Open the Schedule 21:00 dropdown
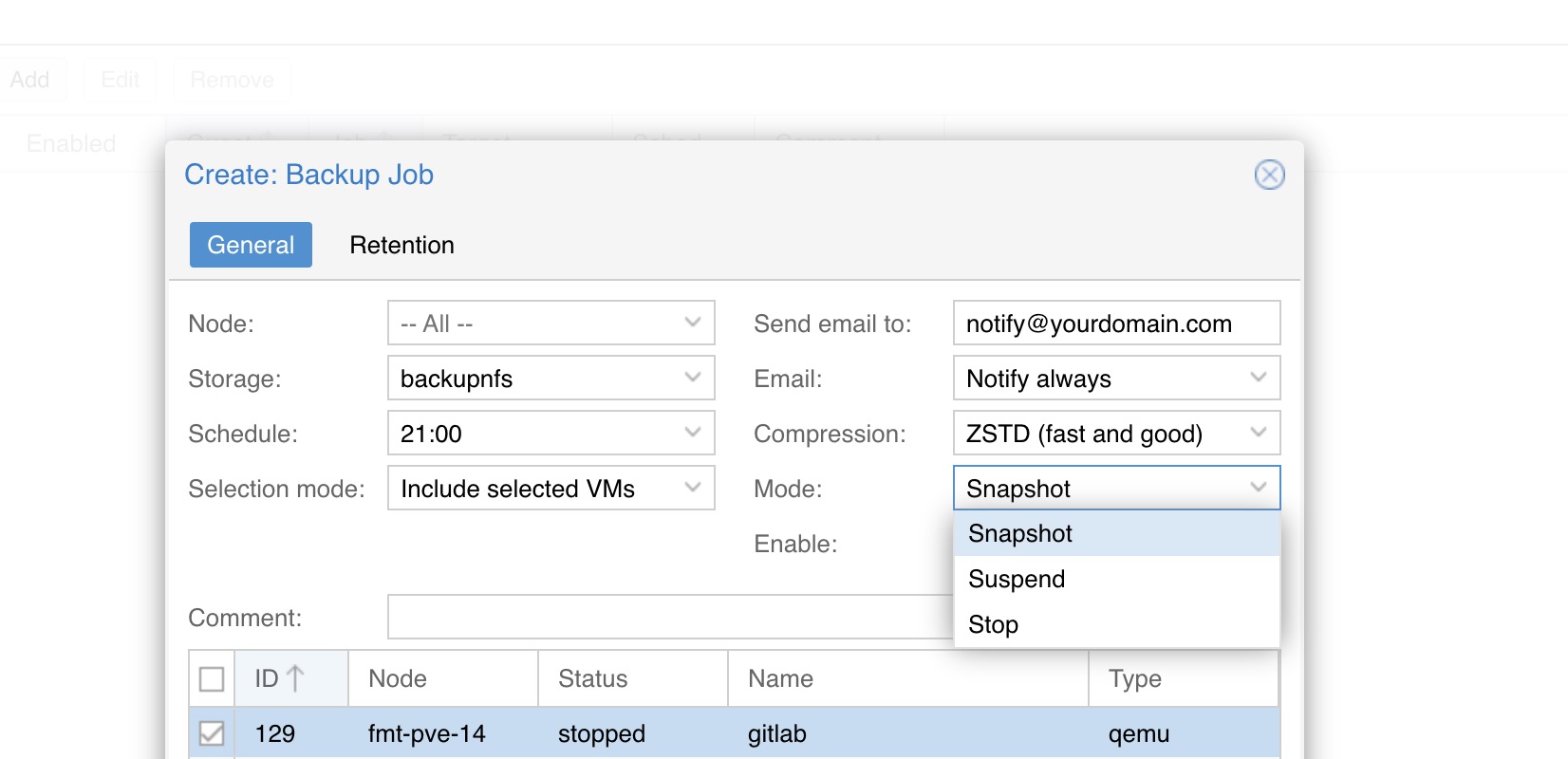The height and width of the screenshot is (759, 1568). (x=693, y=434)
